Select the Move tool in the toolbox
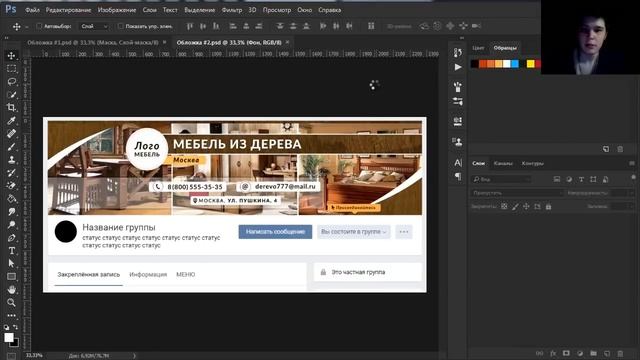The height and width of the screenshot is (360, 640). tap(11, 56)
